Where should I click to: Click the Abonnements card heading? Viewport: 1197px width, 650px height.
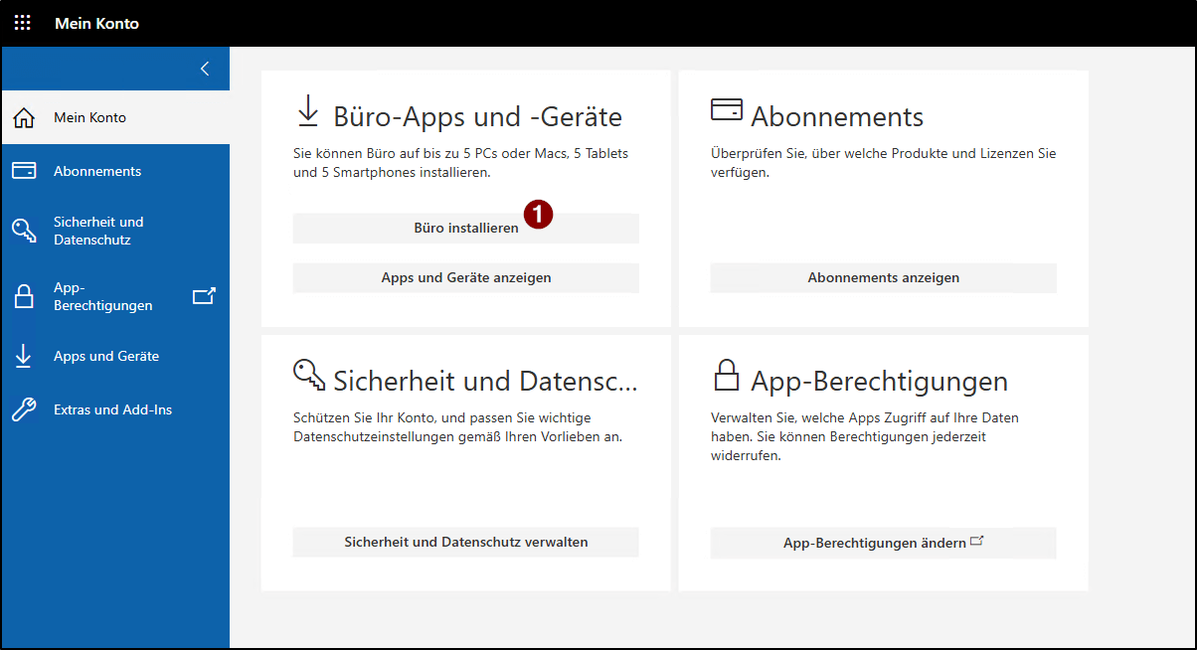[837, 117]
